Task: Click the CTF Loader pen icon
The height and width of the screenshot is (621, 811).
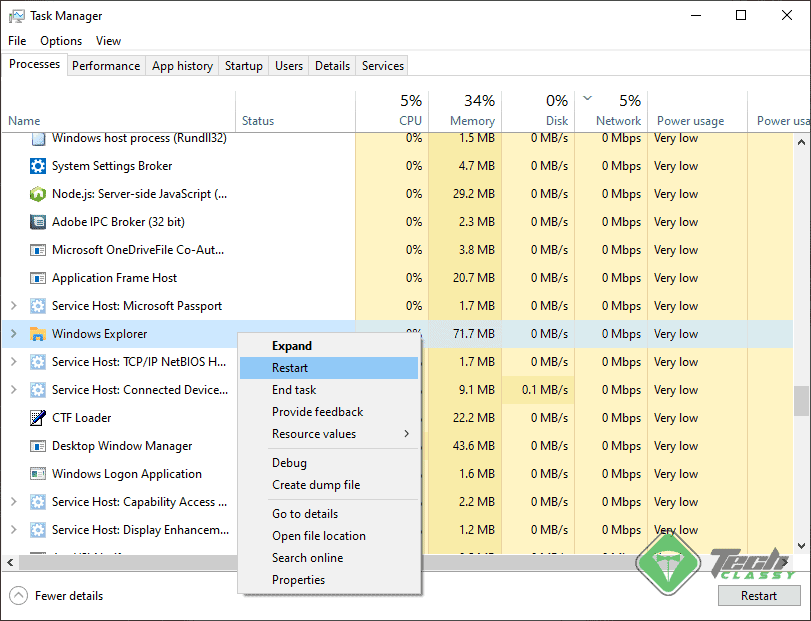Action: tap(38, 418)
